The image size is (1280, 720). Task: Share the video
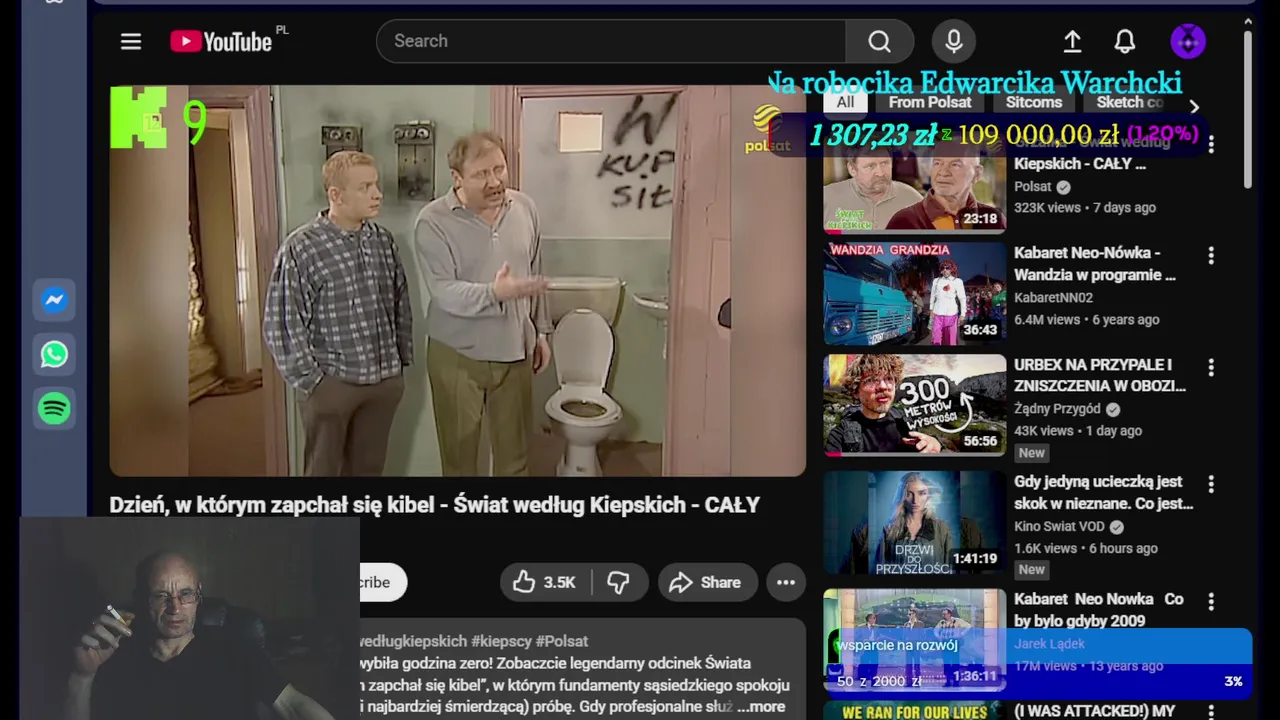(x=707, y=582)
